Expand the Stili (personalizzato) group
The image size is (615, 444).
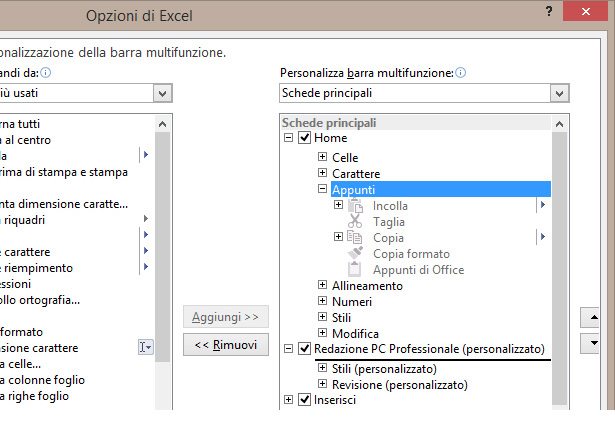point(322,369)
